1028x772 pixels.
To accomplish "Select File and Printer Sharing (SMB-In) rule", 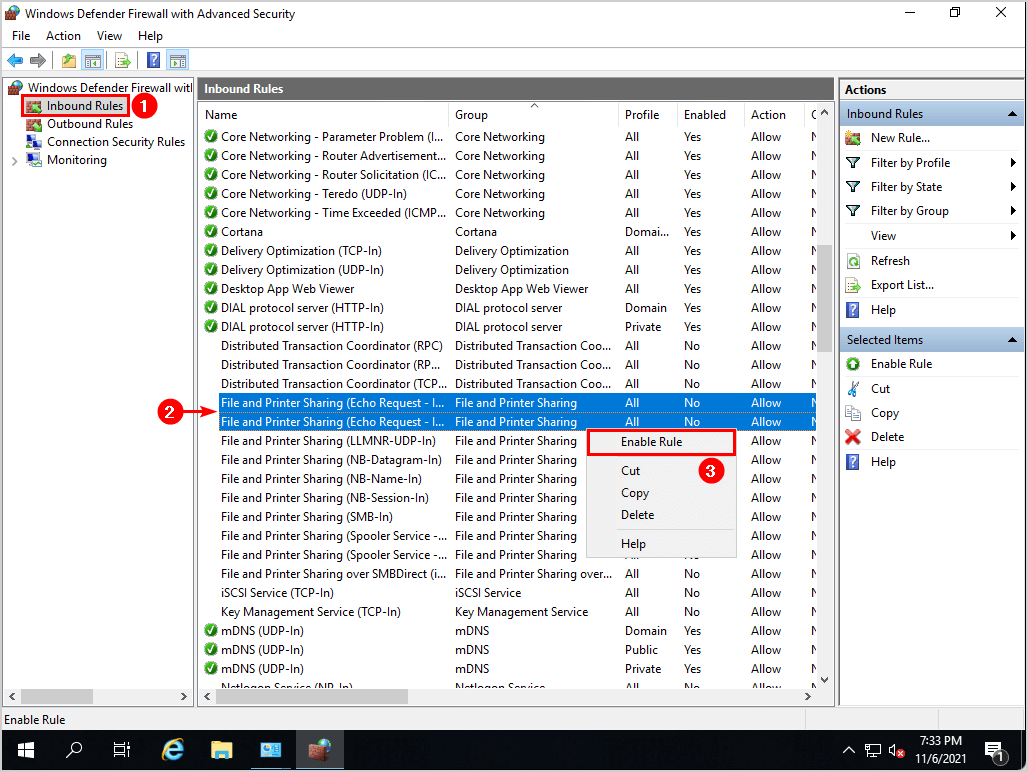I will tap(306, 517).
